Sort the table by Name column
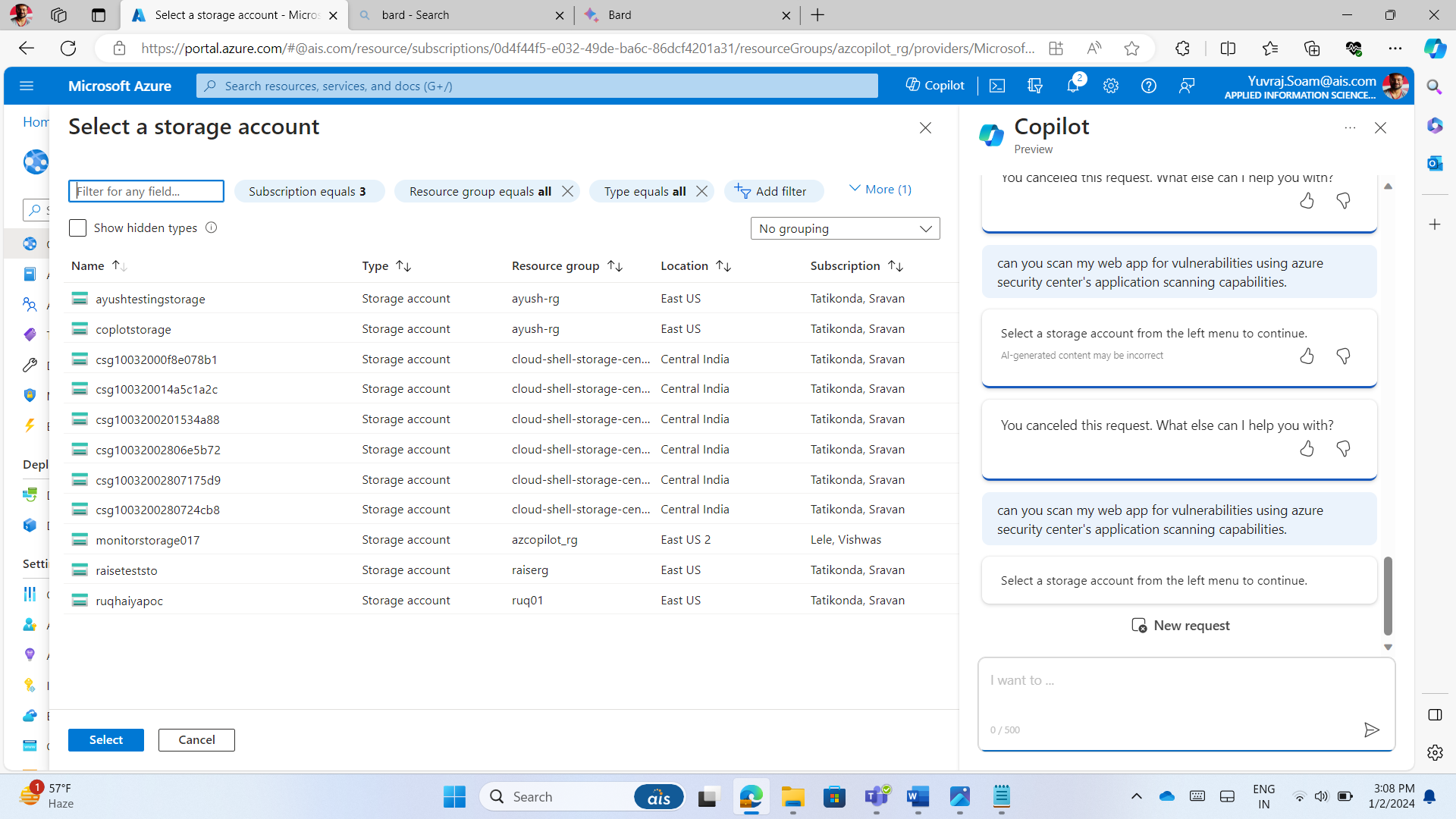The height and width of the screenshot is (819, 1456). pos(99,266)
